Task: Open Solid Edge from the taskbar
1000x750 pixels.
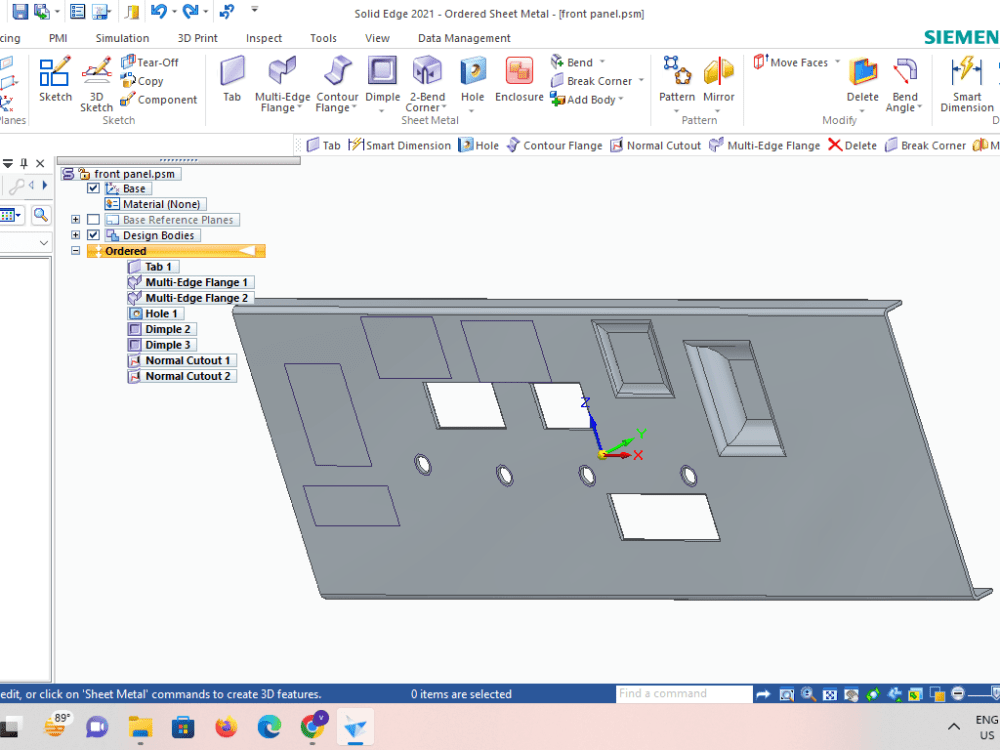Action: (355, 727)
